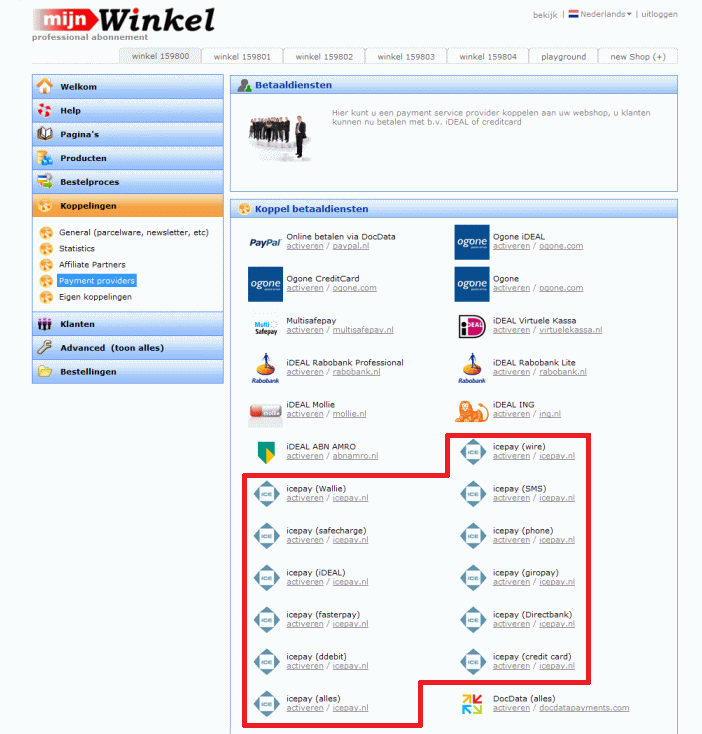Click activeren under iDEAL ING
702x734 pixels.
click(x=511, y=414)
